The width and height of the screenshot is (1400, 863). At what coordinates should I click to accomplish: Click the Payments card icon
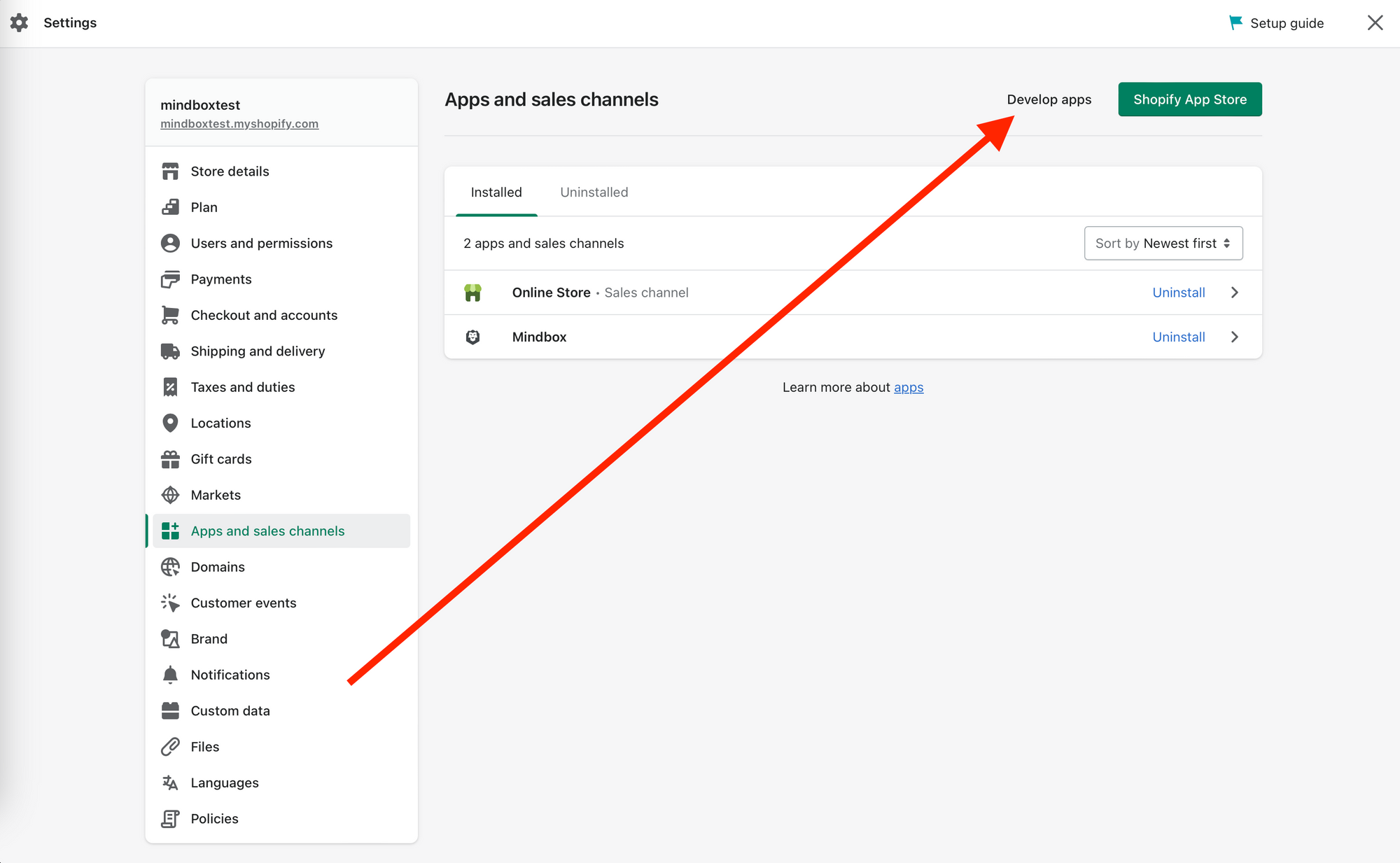170,279
